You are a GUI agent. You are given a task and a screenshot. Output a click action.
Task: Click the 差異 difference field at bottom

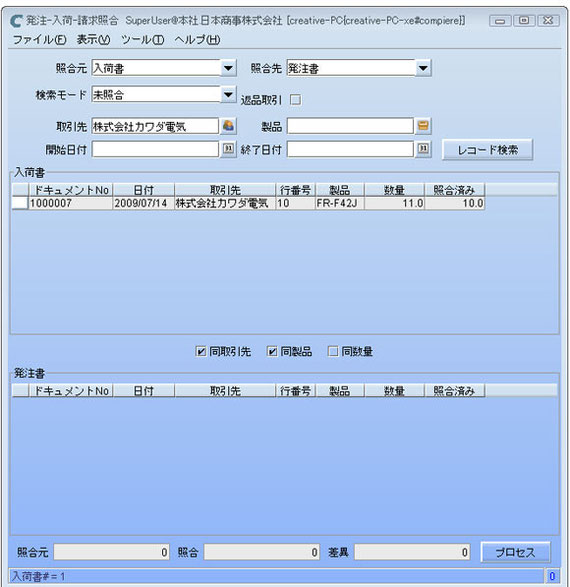pyautogui.click(x=412, y=552)
